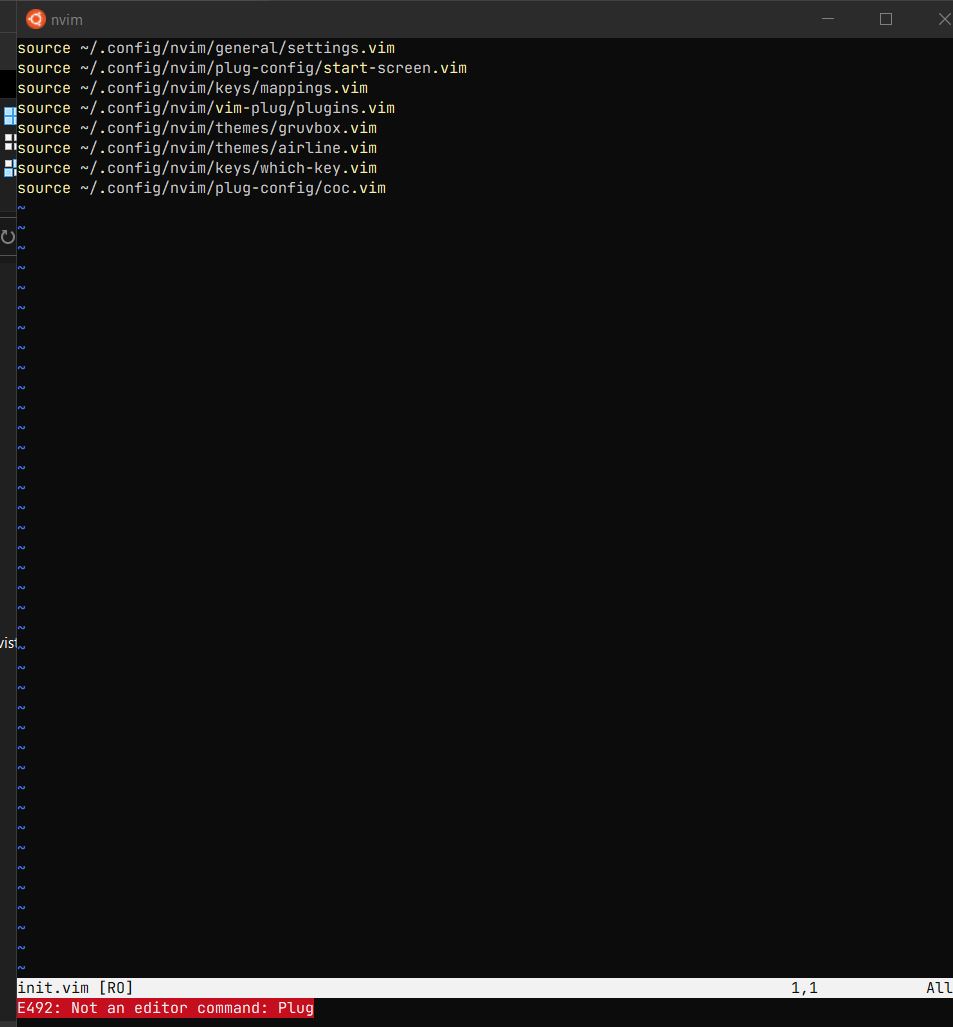The image size is (953, 1027).
Task: Click the first tilde line below the source commands
Action: click(x=20, y=207)
